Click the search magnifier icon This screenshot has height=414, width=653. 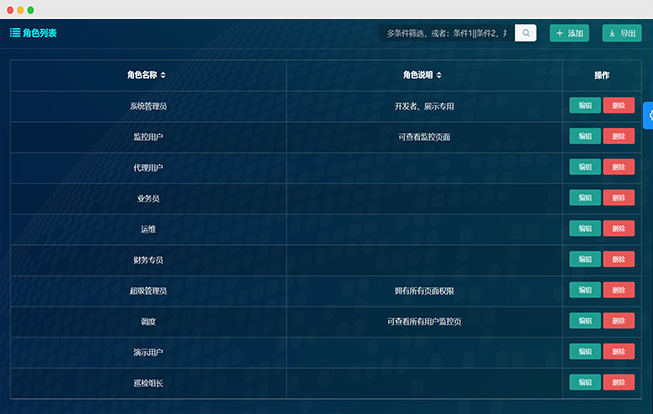click(x=526, y=33)
